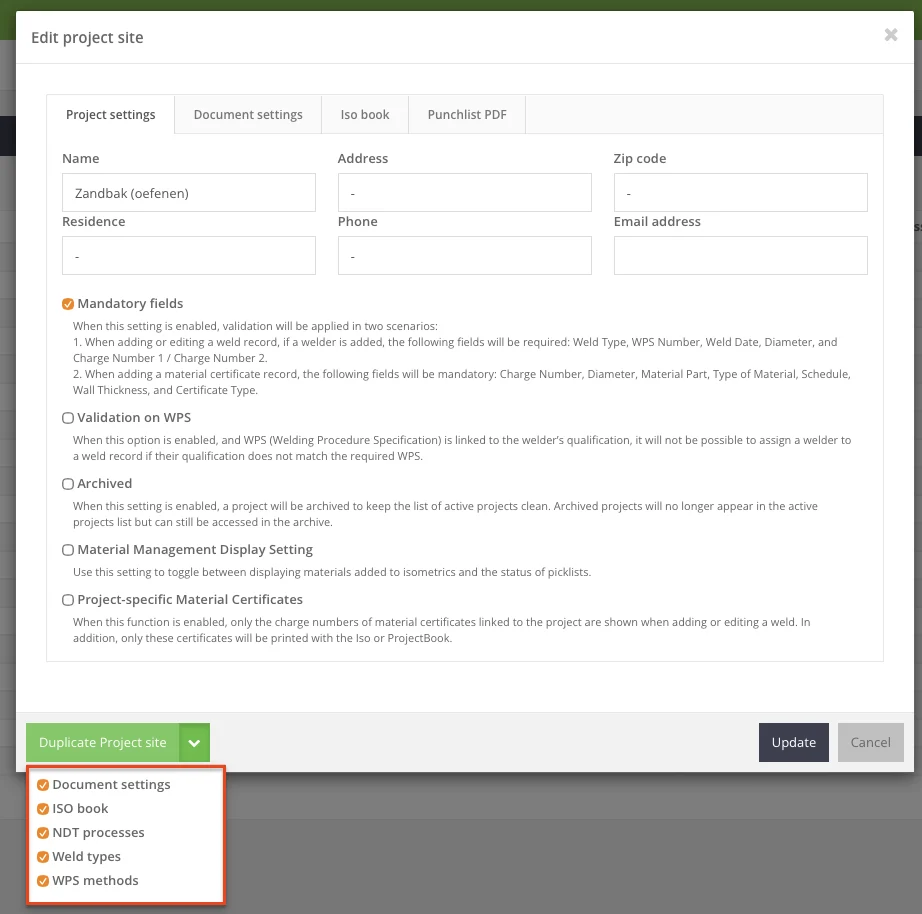
Task: Close the Edit project site dialog
Action: 890,36
